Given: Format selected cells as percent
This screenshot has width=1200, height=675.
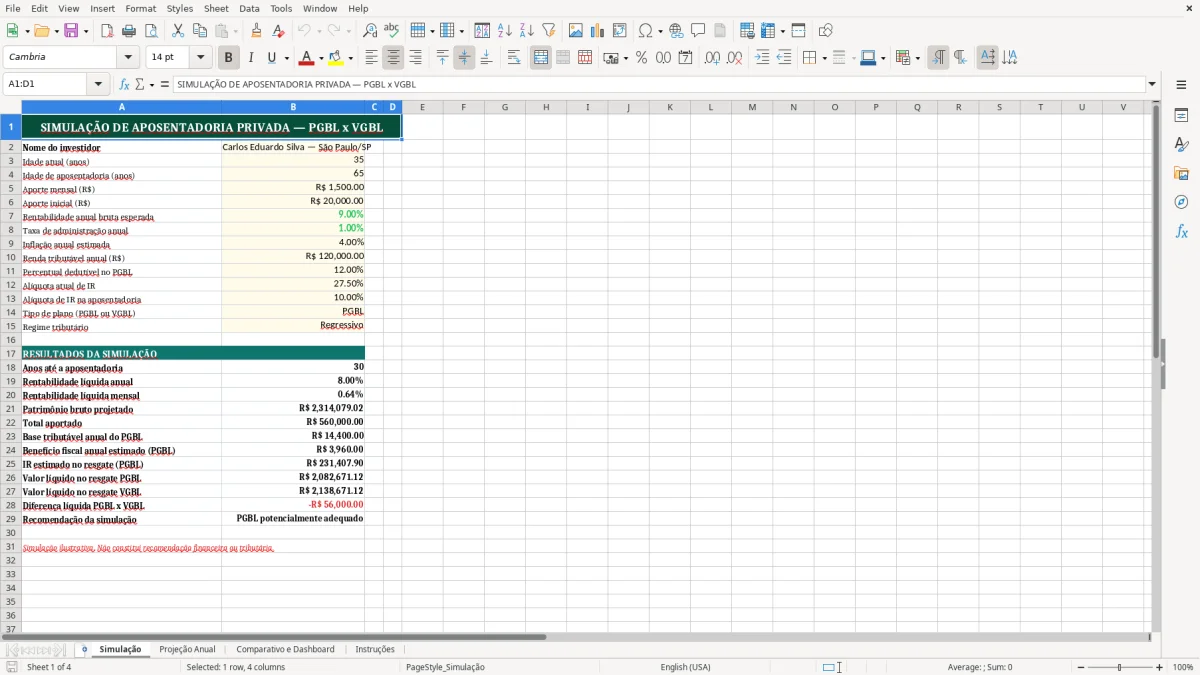Looking at the screenshot, I should point(641,58).
